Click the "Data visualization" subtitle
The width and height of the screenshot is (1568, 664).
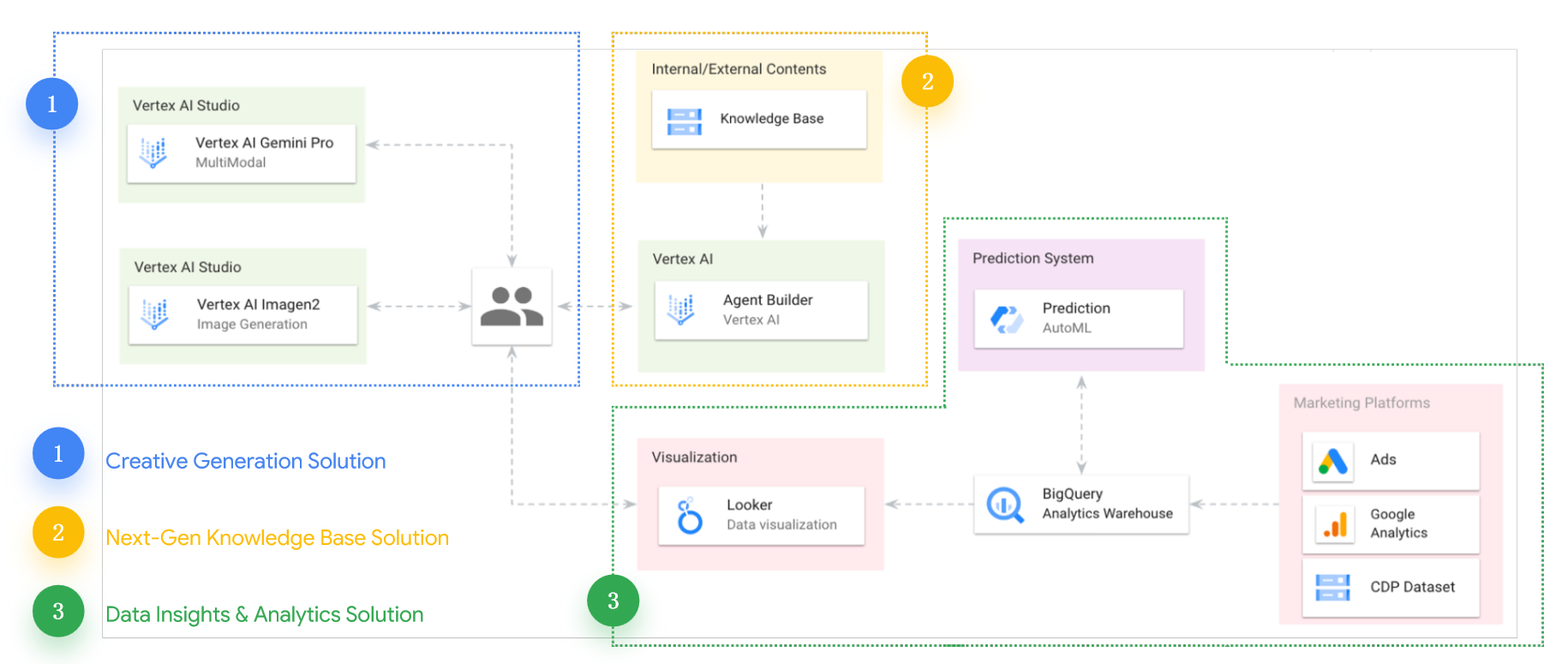point(782,525)
